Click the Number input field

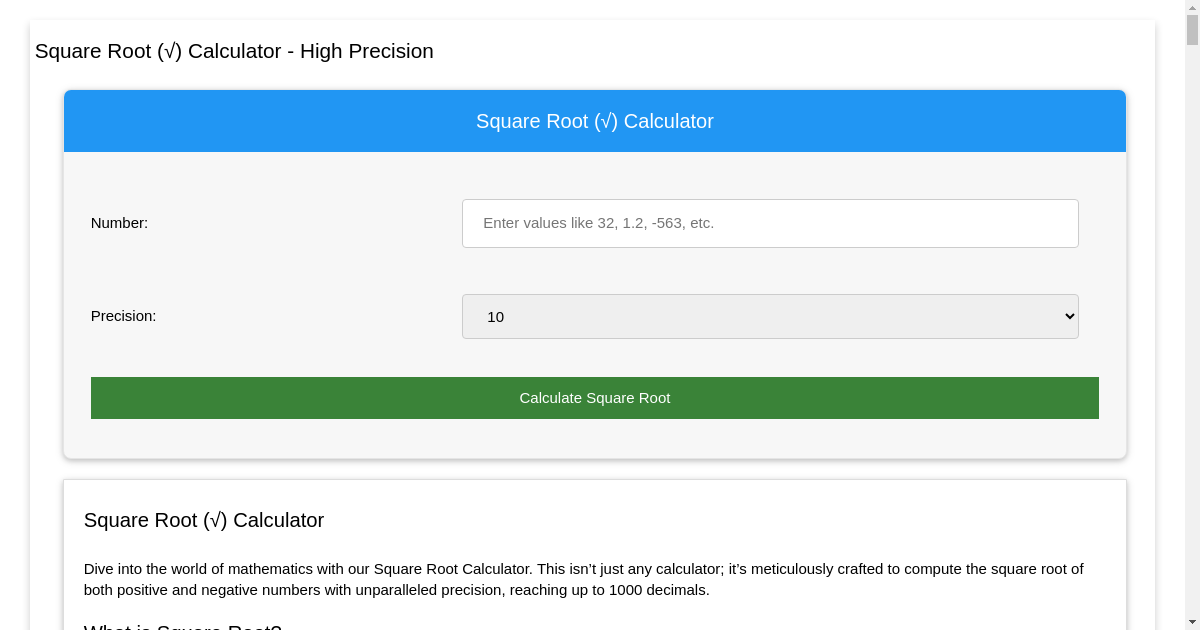[770, 223]
